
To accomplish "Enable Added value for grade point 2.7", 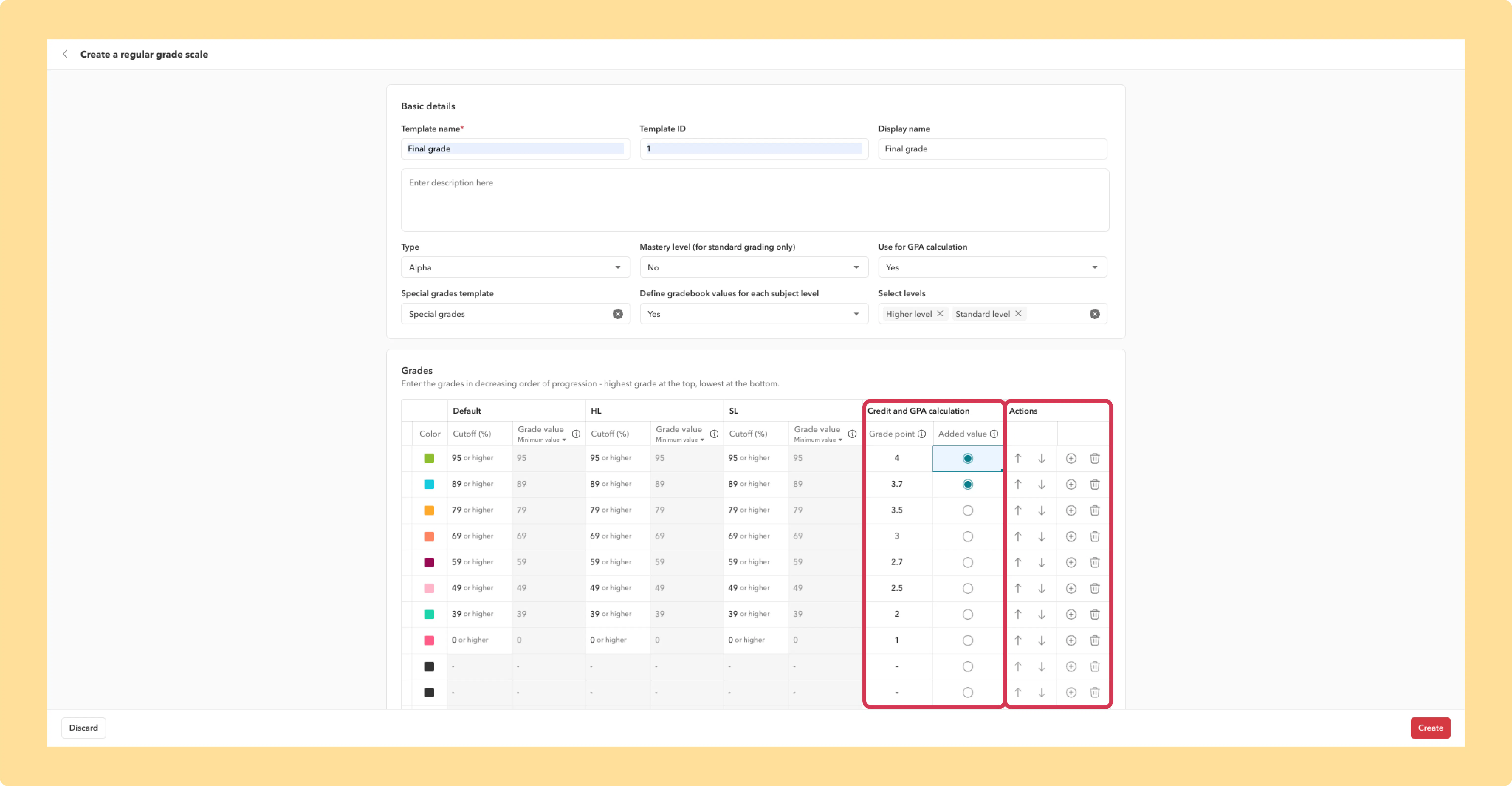I will (967, 562).
